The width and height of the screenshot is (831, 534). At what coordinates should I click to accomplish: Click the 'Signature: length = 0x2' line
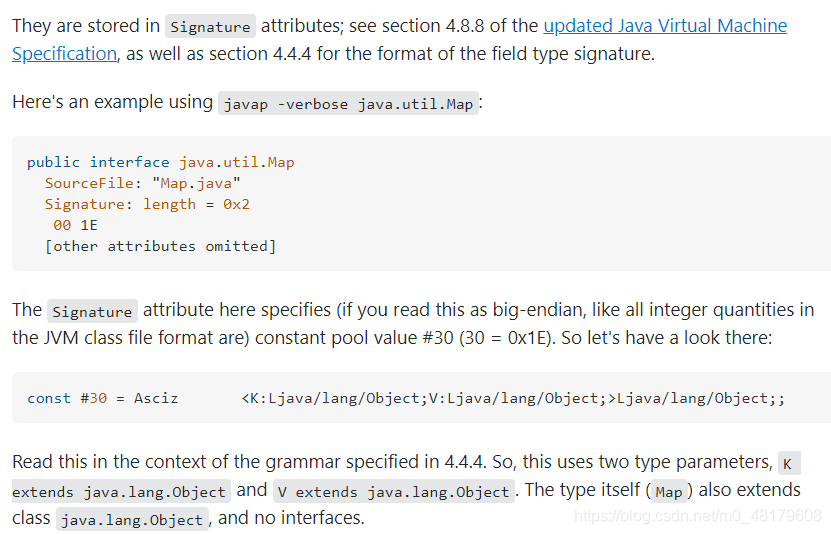[147, 204]
